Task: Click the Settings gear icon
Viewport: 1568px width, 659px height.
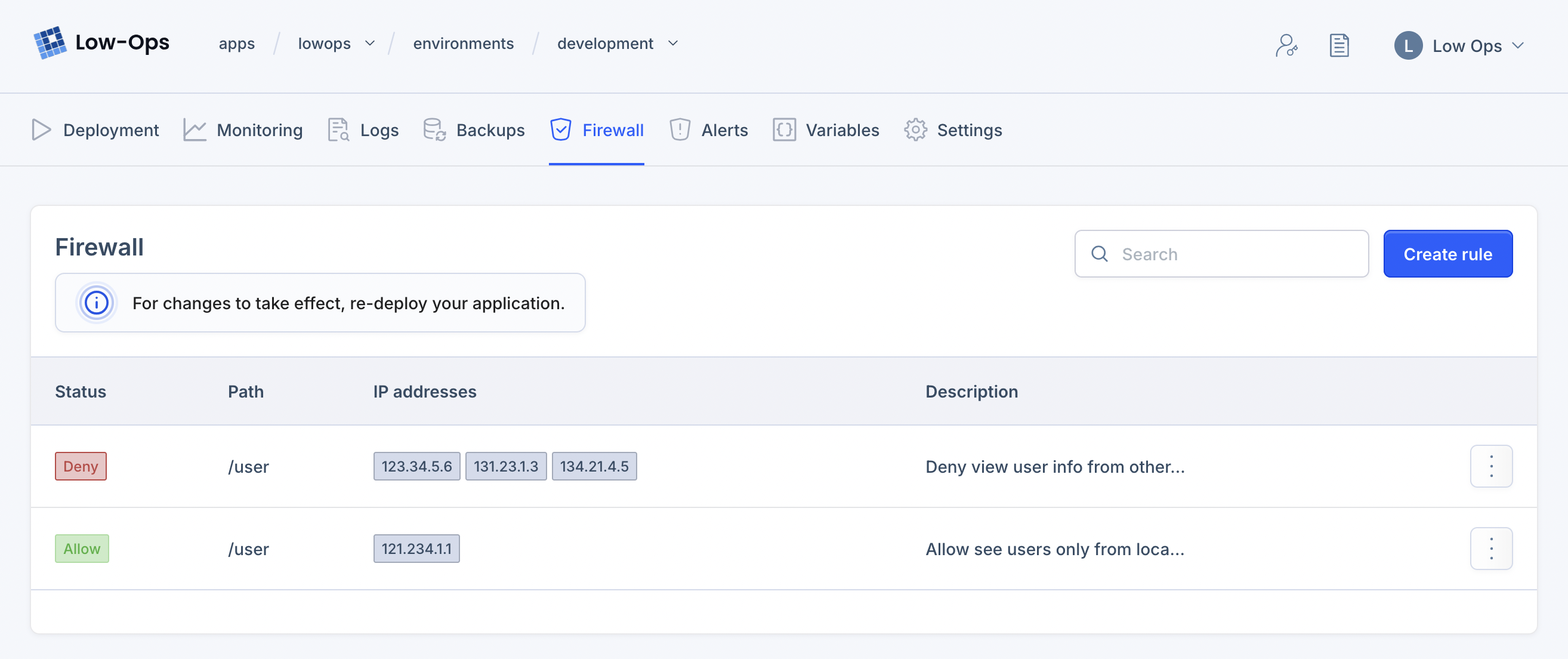Action: 915,130
